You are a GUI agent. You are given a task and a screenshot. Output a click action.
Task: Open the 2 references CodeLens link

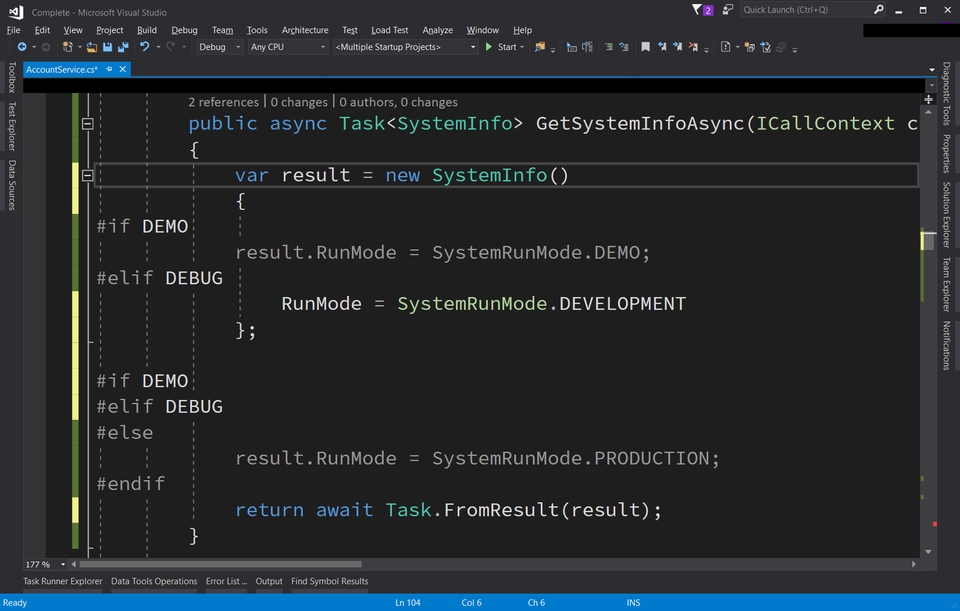(222, 102)
